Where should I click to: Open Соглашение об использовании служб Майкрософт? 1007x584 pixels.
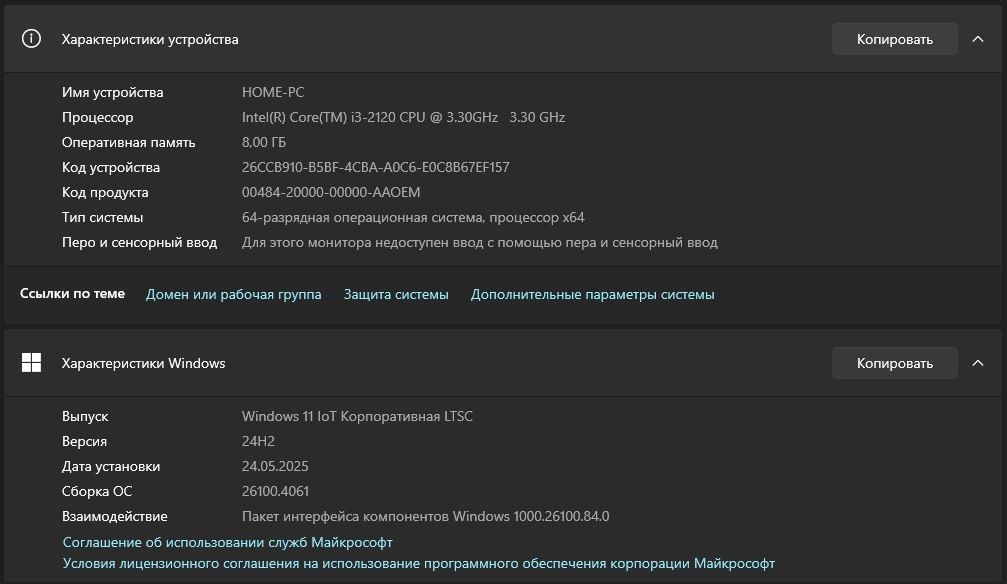pyautogui.click(x=227, y=542)
